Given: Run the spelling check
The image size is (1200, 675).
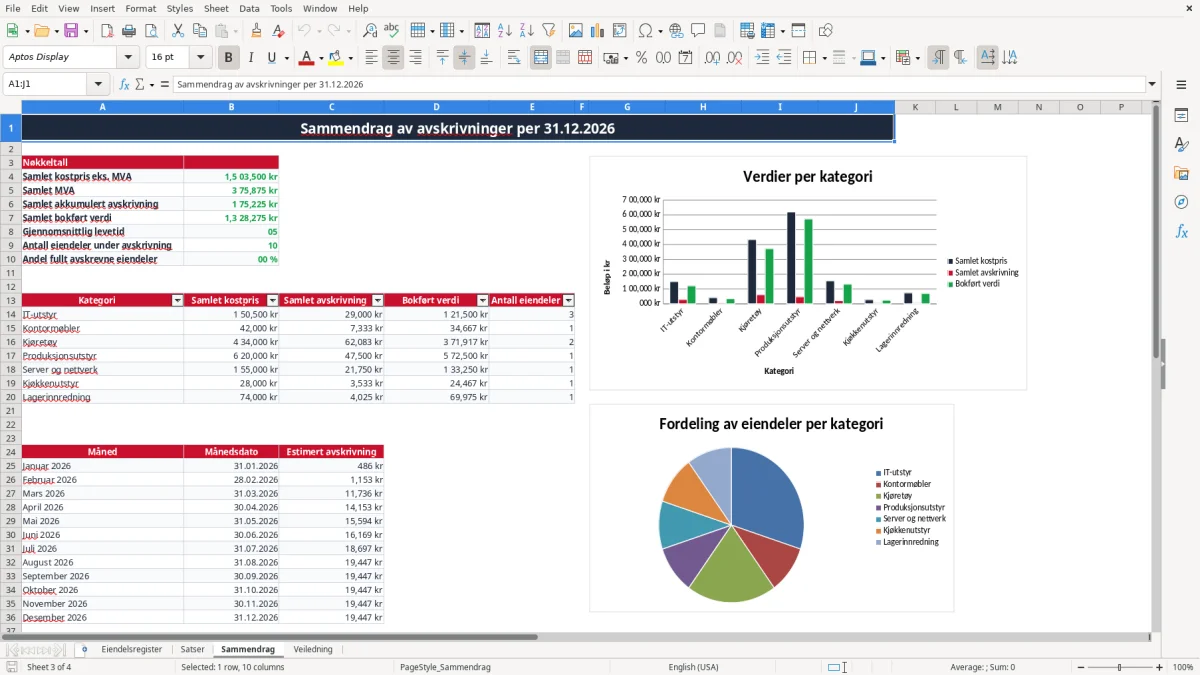Looking at the screenshot, I should click(392, 31).
